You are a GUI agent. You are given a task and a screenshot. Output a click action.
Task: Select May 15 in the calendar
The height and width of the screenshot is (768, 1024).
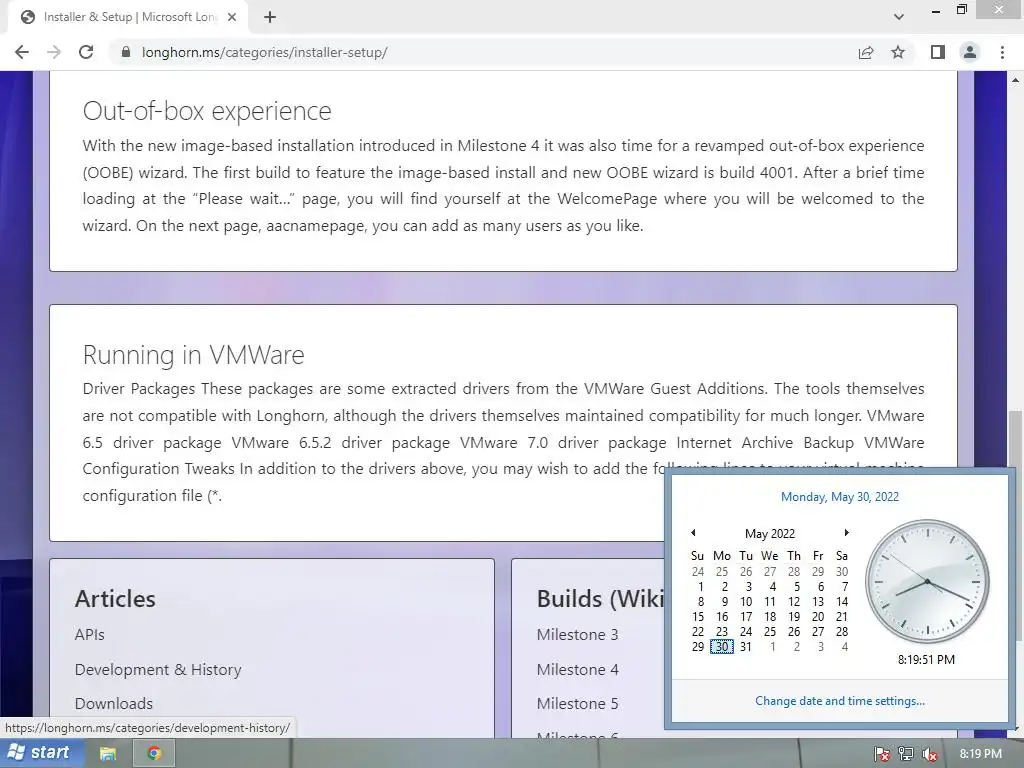point(698,616)
